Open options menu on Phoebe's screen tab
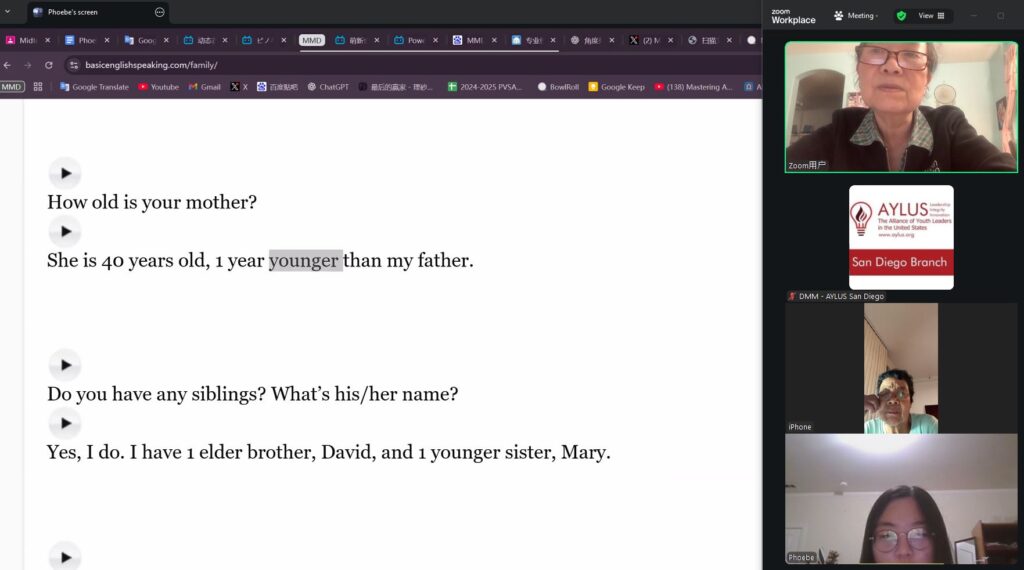This screenshot has width=1024, height=570. click(160, 12)
